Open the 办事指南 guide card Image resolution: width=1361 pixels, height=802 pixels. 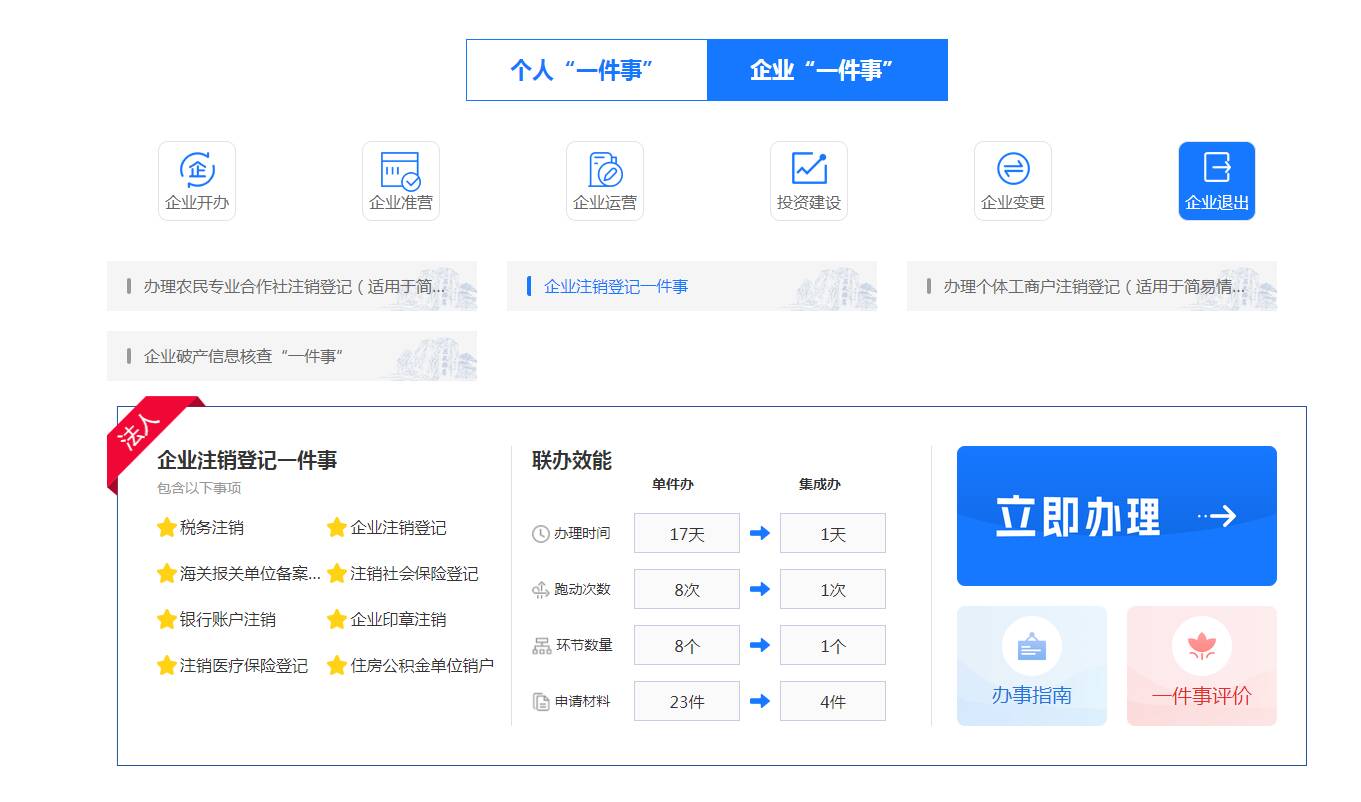coord(1032,666)
